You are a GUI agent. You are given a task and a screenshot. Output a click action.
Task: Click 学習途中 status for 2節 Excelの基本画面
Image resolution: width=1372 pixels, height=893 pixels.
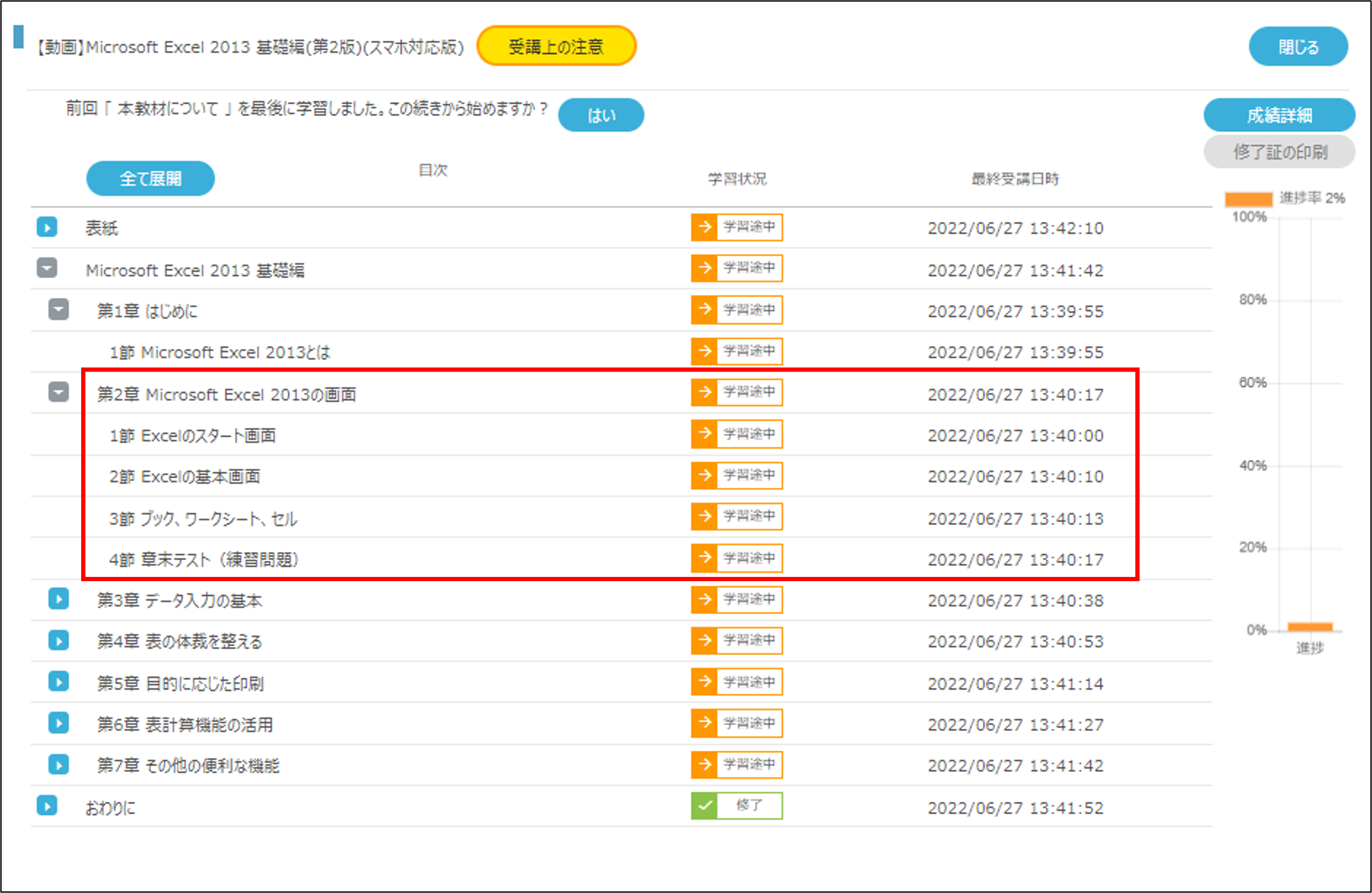click(737, 476)
